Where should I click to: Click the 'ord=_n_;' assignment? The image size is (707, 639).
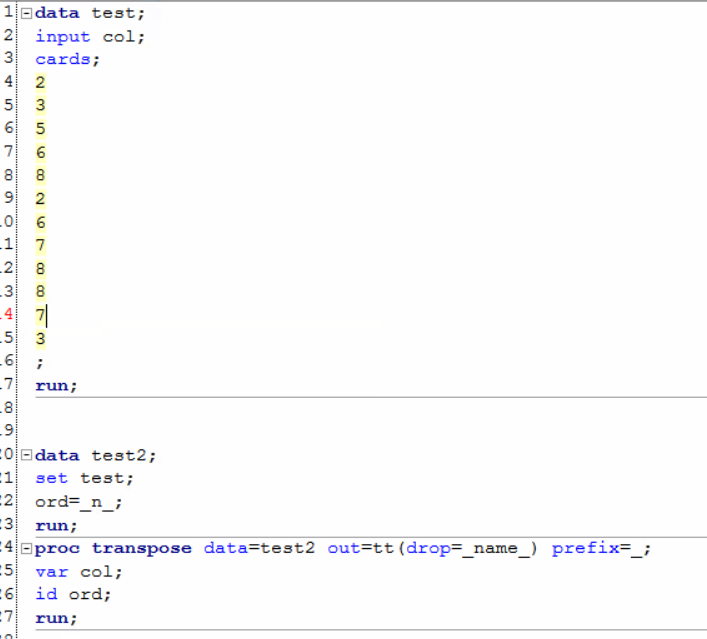pyautogui.click(x=78, y=502)
